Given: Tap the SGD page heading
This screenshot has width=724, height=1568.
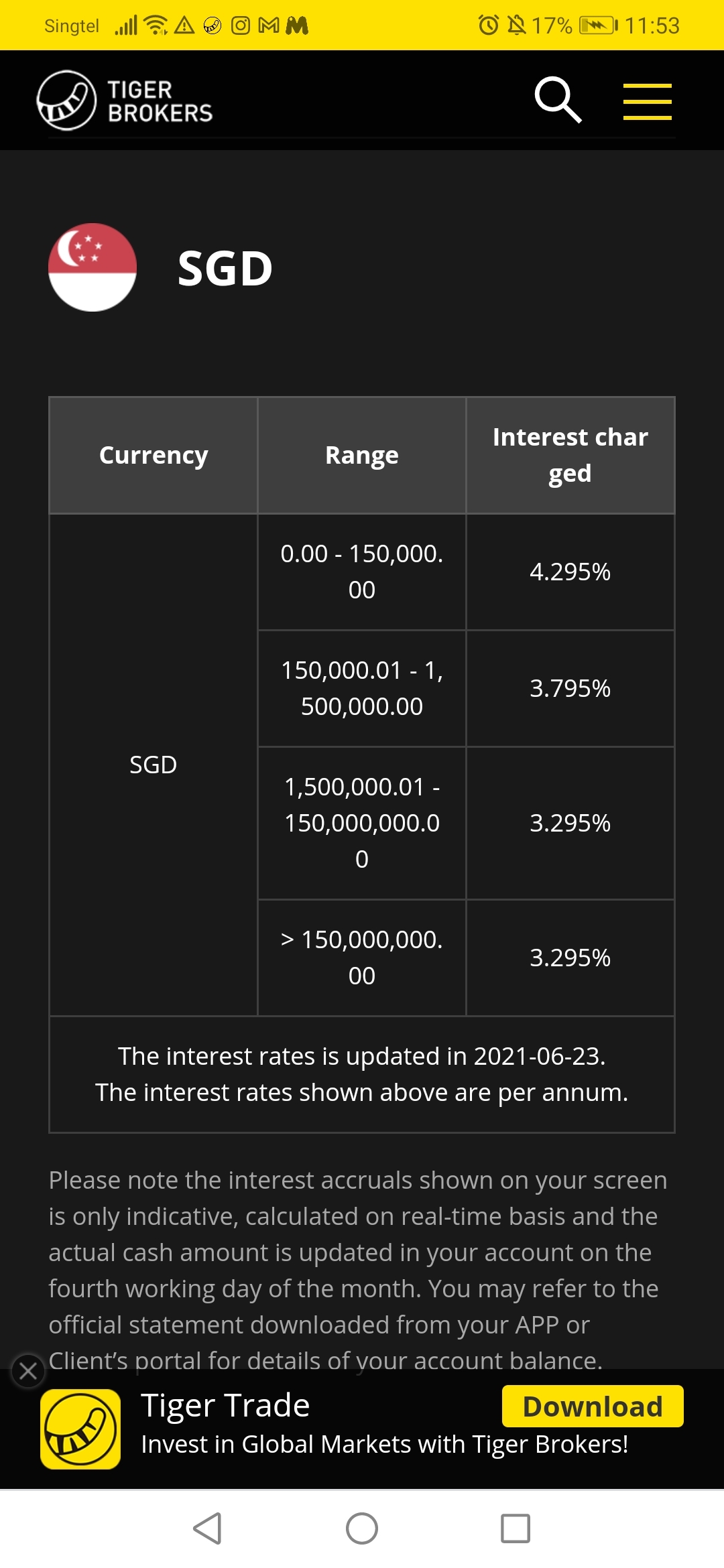Looking at the screenshot, I should (x=225, y=268).
